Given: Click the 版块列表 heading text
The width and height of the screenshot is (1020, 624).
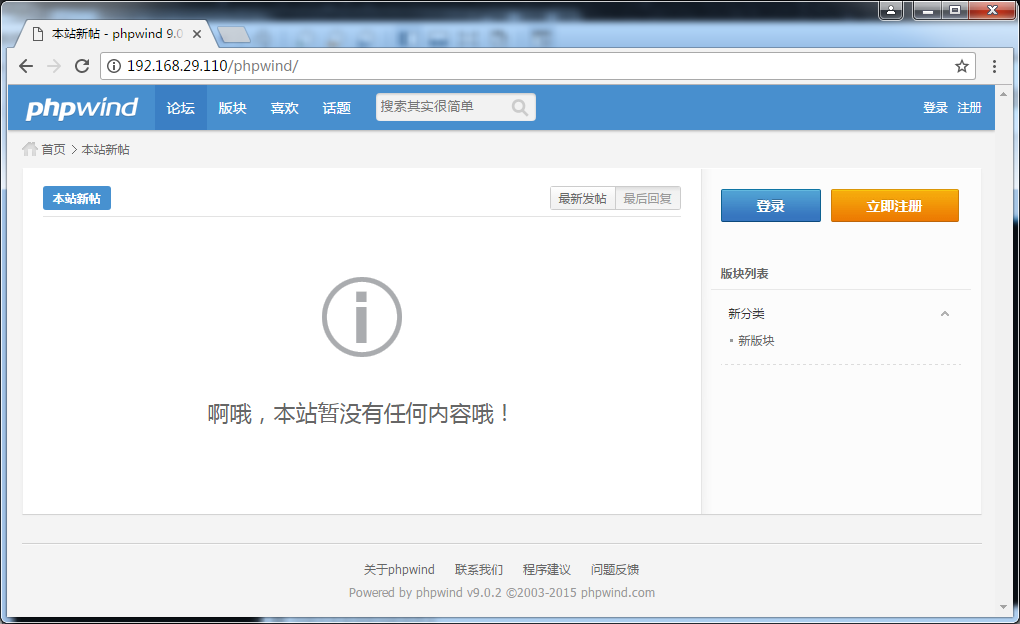Looking at the screenshot, I should click(x=744, y=273).
